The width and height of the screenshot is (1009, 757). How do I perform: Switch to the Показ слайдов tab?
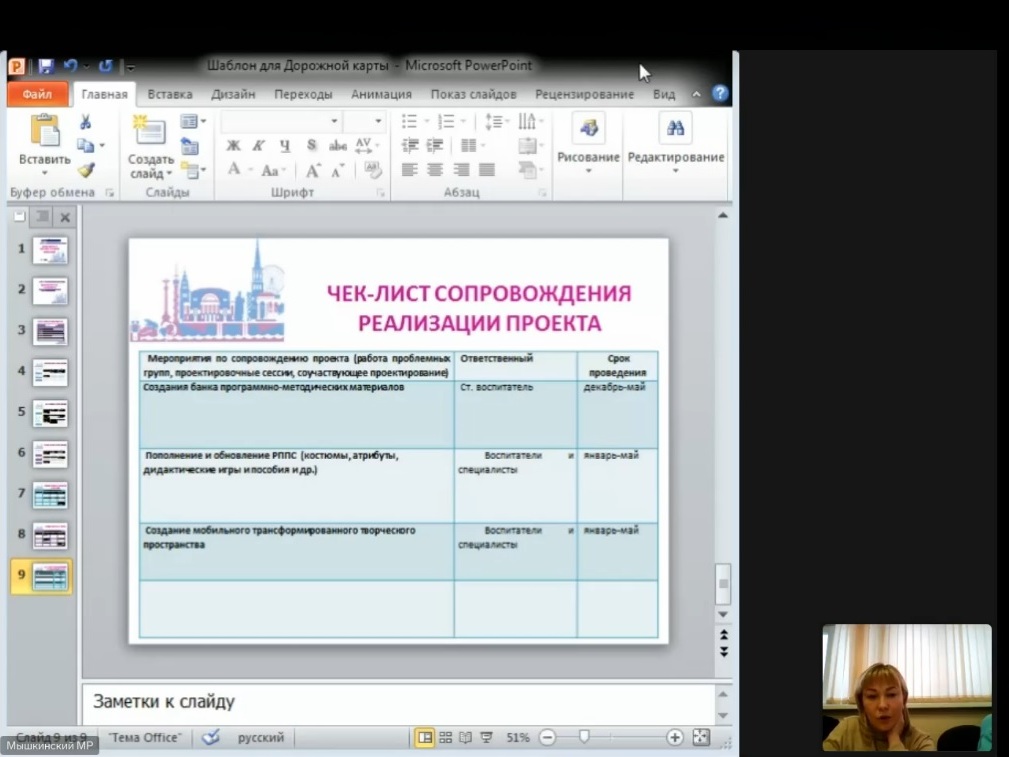pos(474,94)
